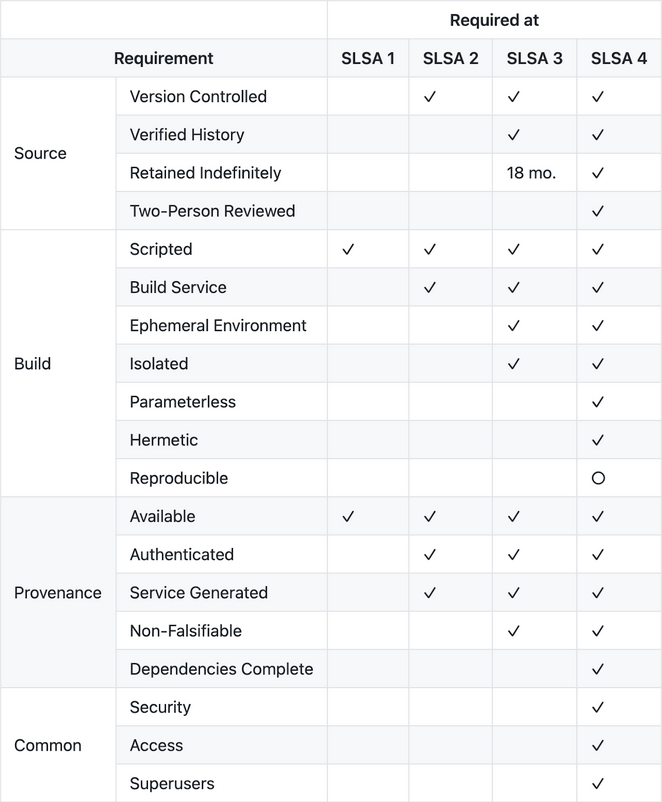Click the "Required at" header cell

pos(494,20)
